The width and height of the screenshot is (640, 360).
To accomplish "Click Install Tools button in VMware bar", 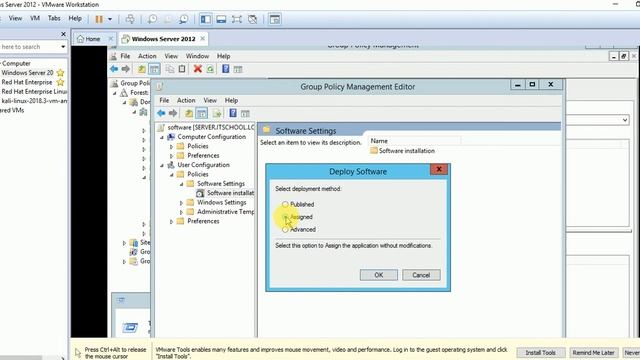I will (x=540, y=352).
